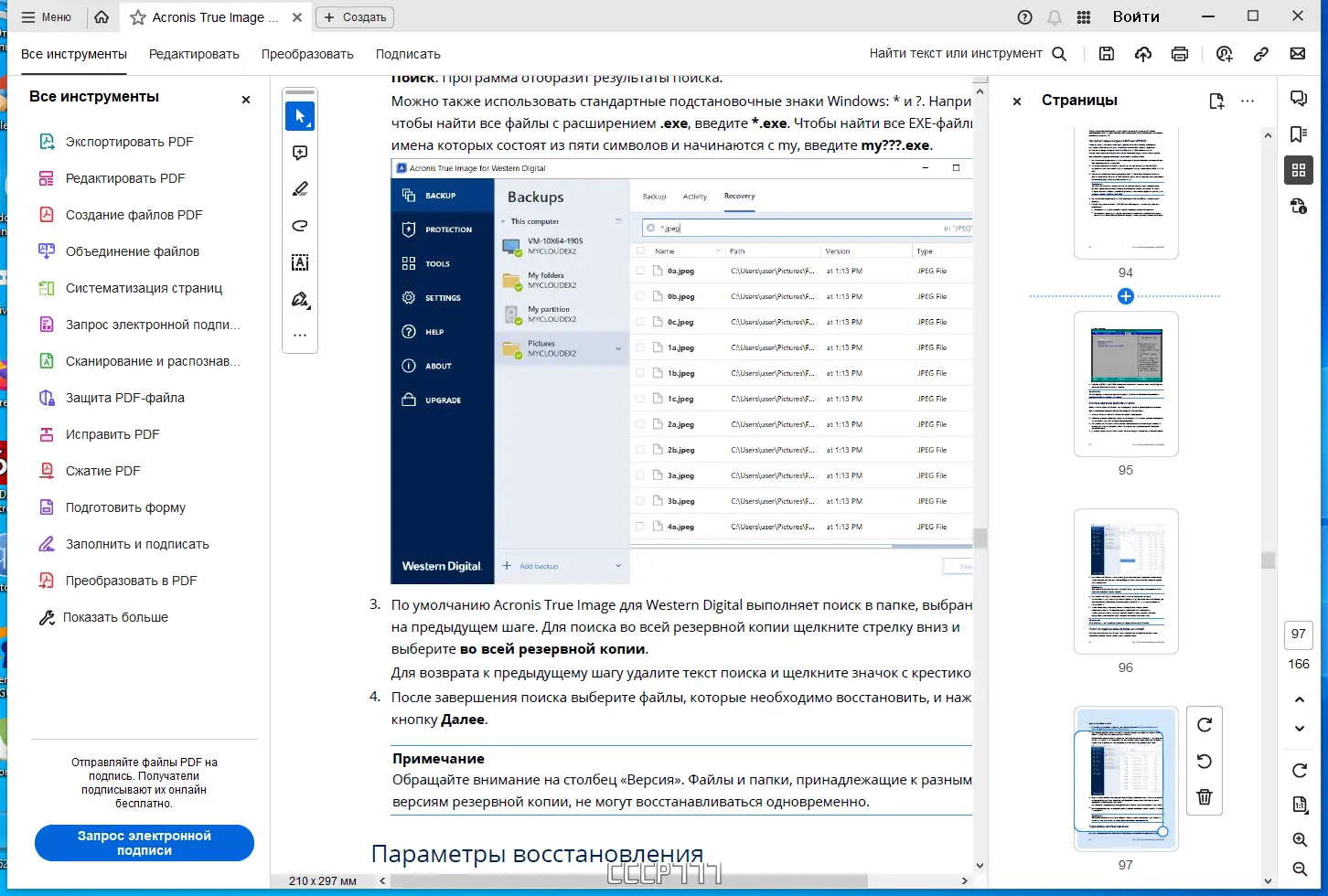This screenshot has width=1328, height=896.
Task: Open the Comments panel
Action: pyautogui.click(x=1299, y=97)
